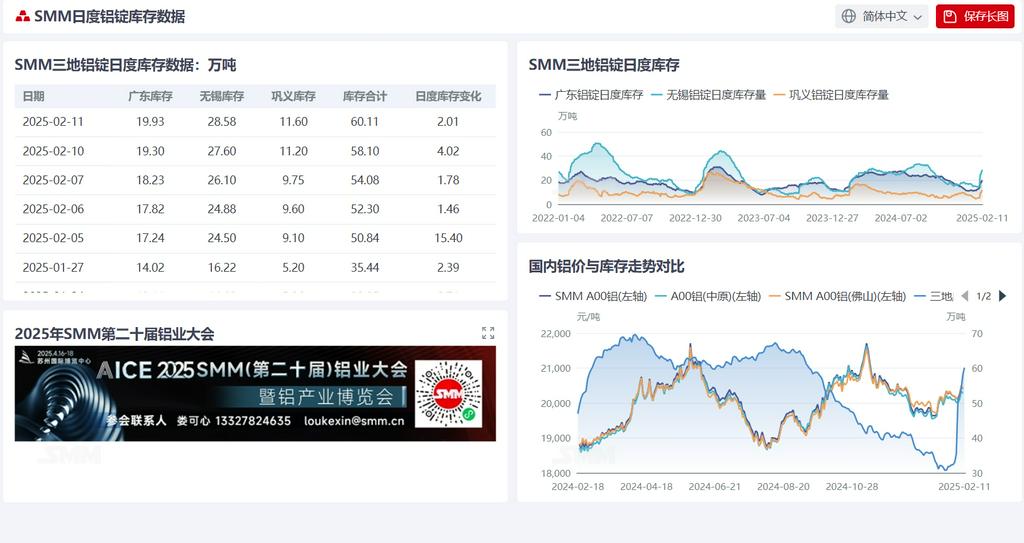Click the QR code on the banner

click(x=449, y=394)
